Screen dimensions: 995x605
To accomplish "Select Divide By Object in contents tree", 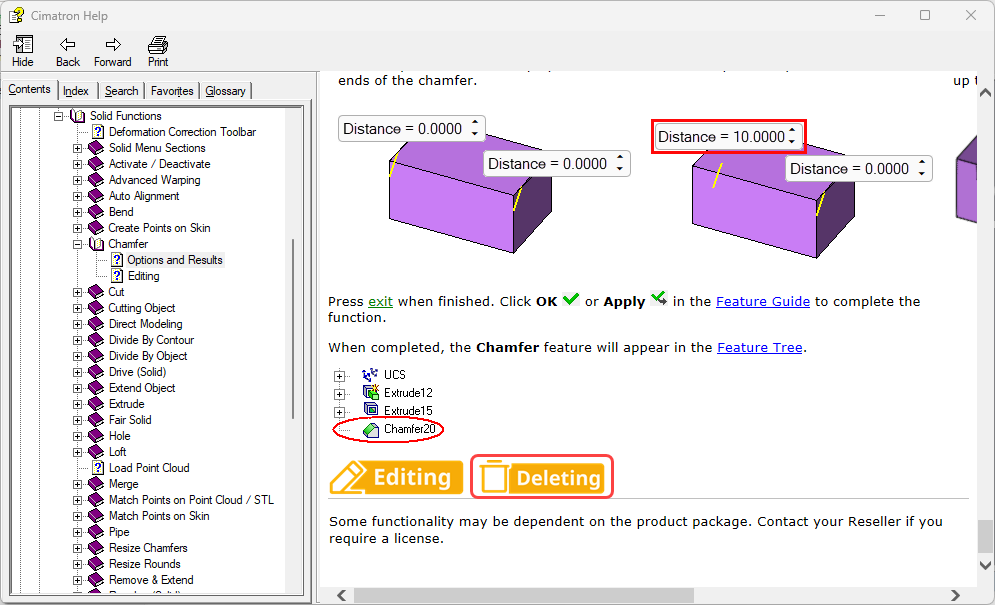I will click(x=148, y=356).
